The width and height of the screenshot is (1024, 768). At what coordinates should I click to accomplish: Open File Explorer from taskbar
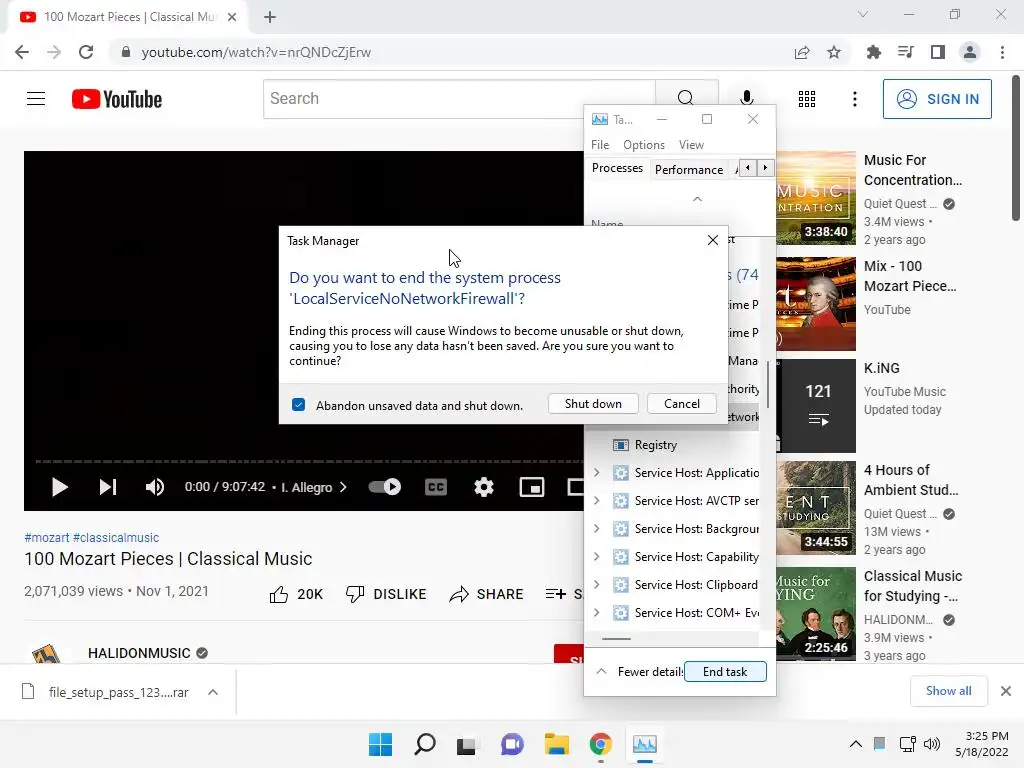[x=556, y=744]
